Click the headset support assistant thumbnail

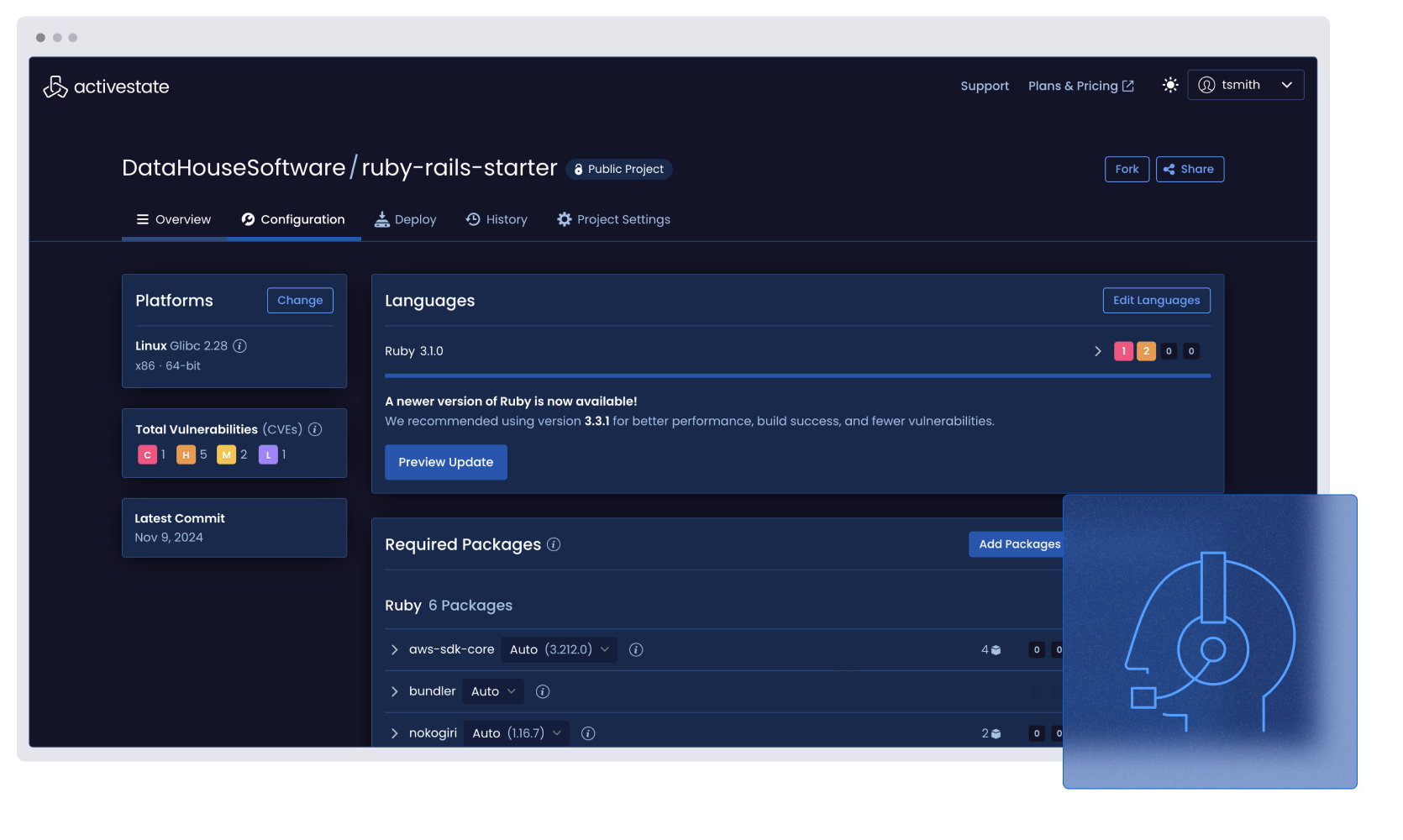click(x=1210, y=642)
